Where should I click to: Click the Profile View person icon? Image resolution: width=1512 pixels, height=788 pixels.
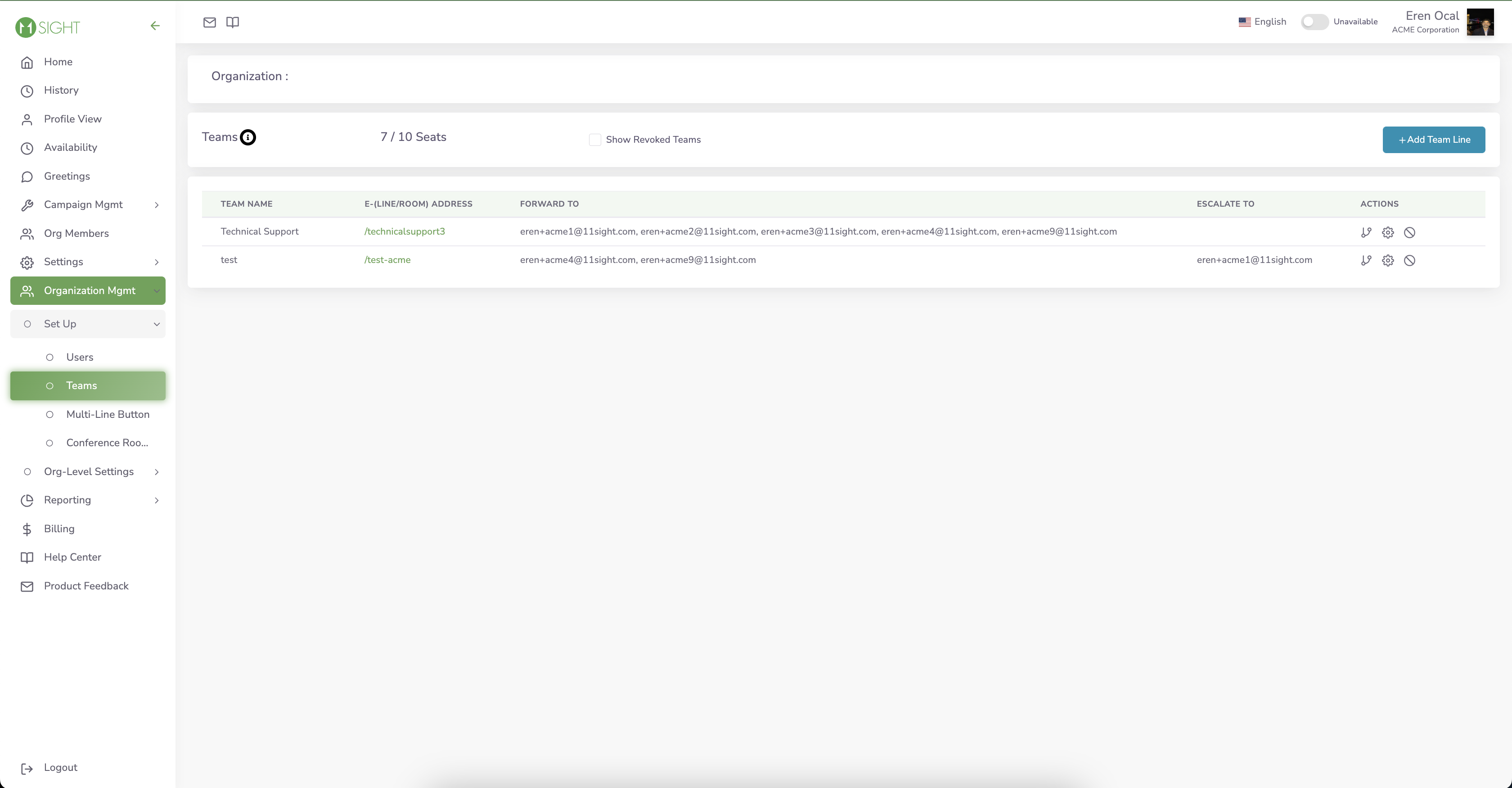pos(27,120)
